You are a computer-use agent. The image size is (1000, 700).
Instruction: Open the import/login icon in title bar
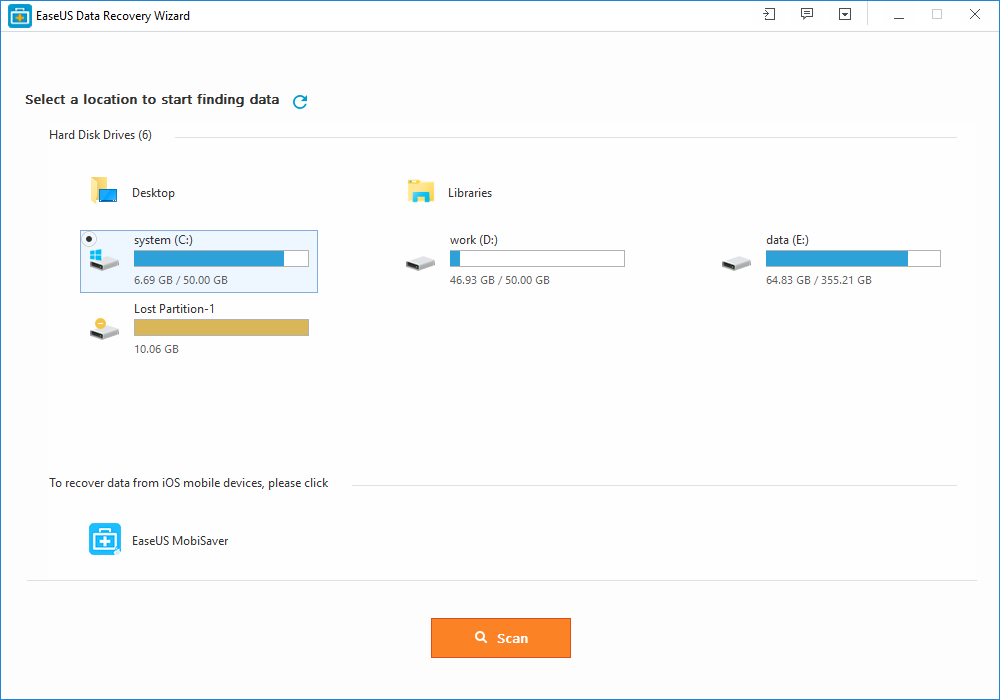769,14
